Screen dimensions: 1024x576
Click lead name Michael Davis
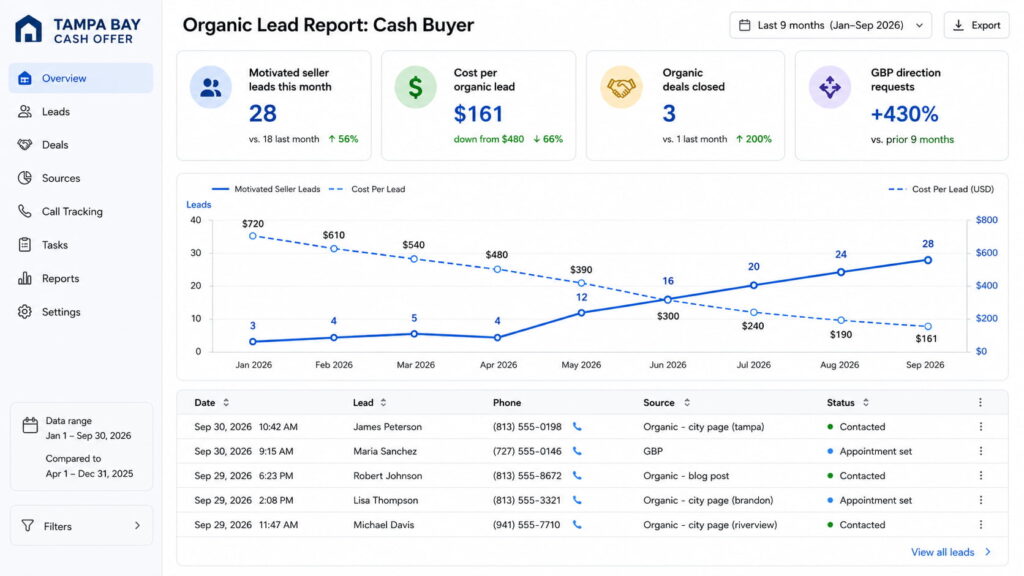point(383,525)
